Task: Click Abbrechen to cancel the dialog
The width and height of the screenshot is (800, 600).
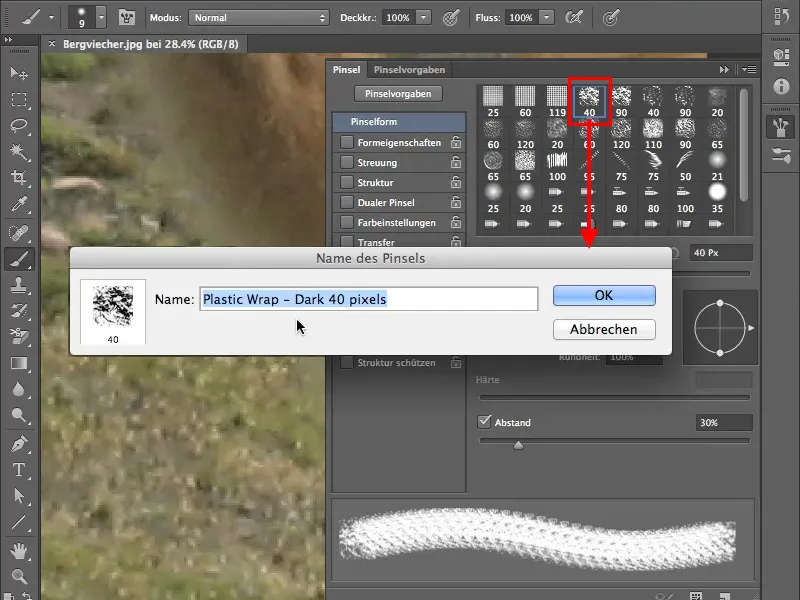Action: coord(604,330)
